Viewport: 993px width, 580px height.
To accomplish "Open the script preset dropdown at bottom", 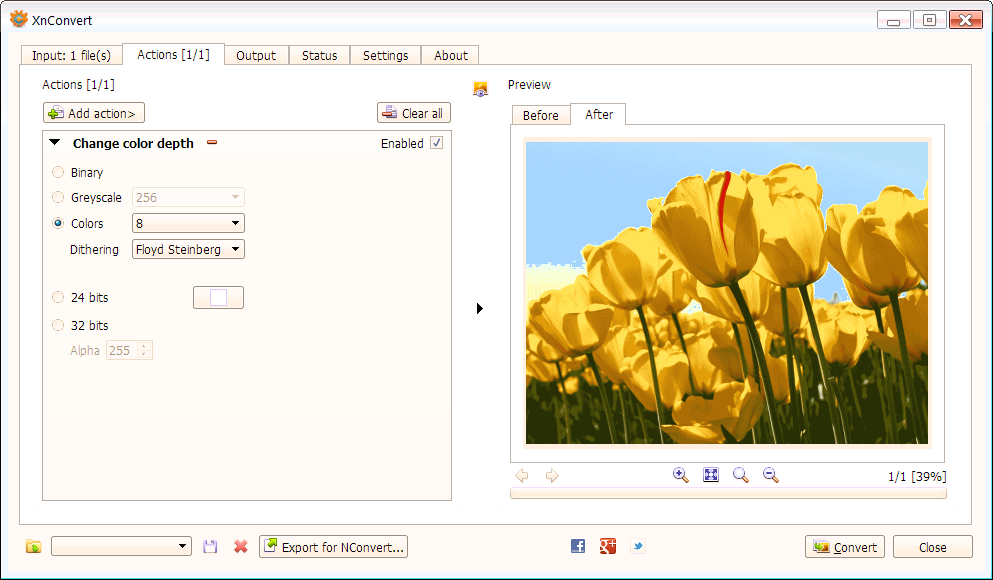I will coord(121,546).
